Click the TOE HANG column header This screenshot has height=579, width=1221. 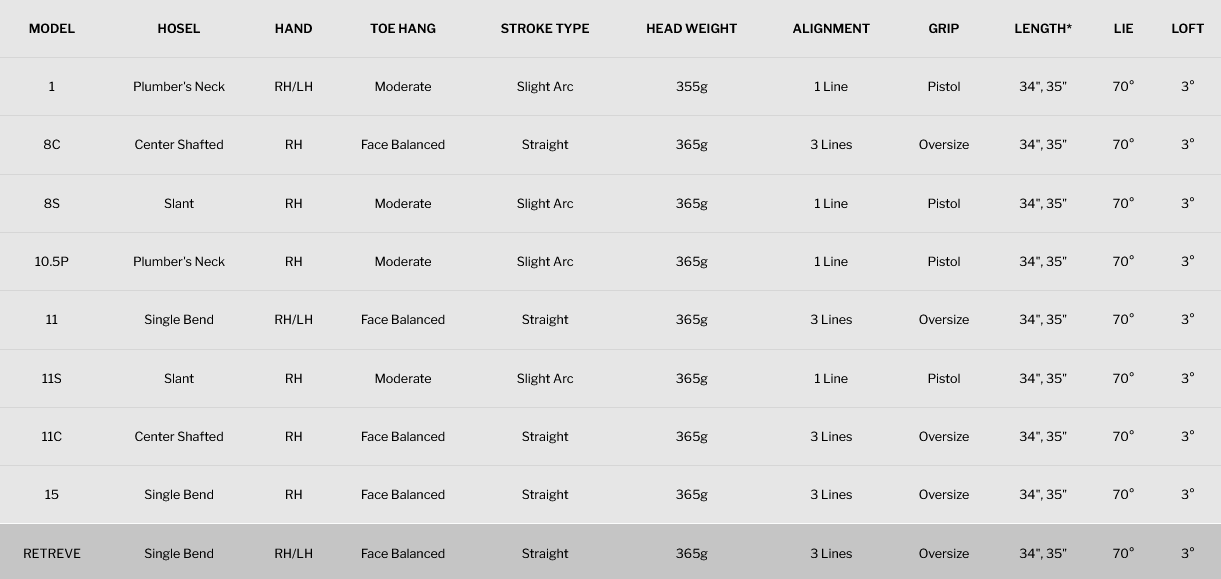pyautogui.click(x=403, y=29)
